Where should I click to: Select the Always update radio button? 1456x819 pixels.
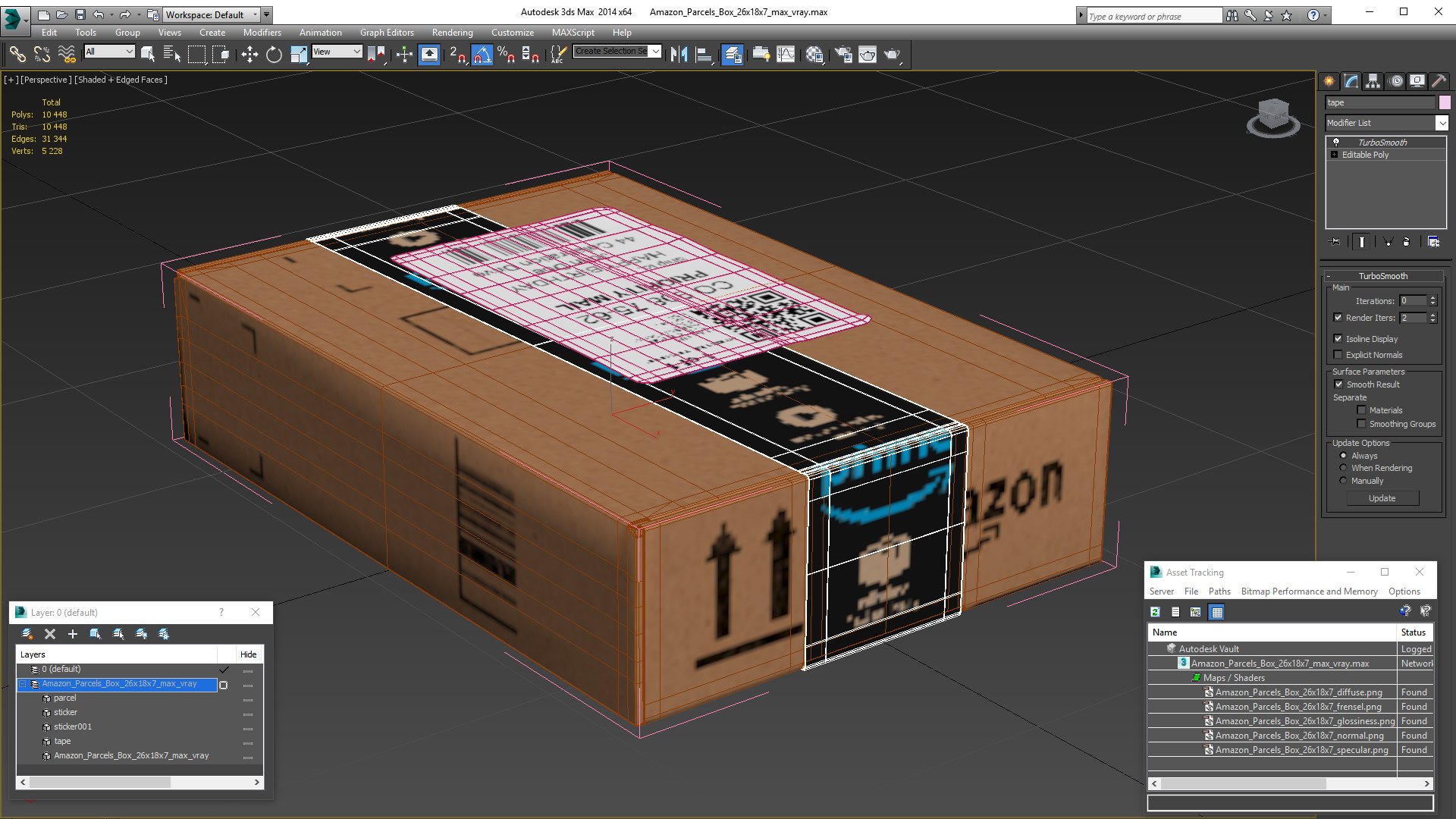click(x=1343, y=455)
